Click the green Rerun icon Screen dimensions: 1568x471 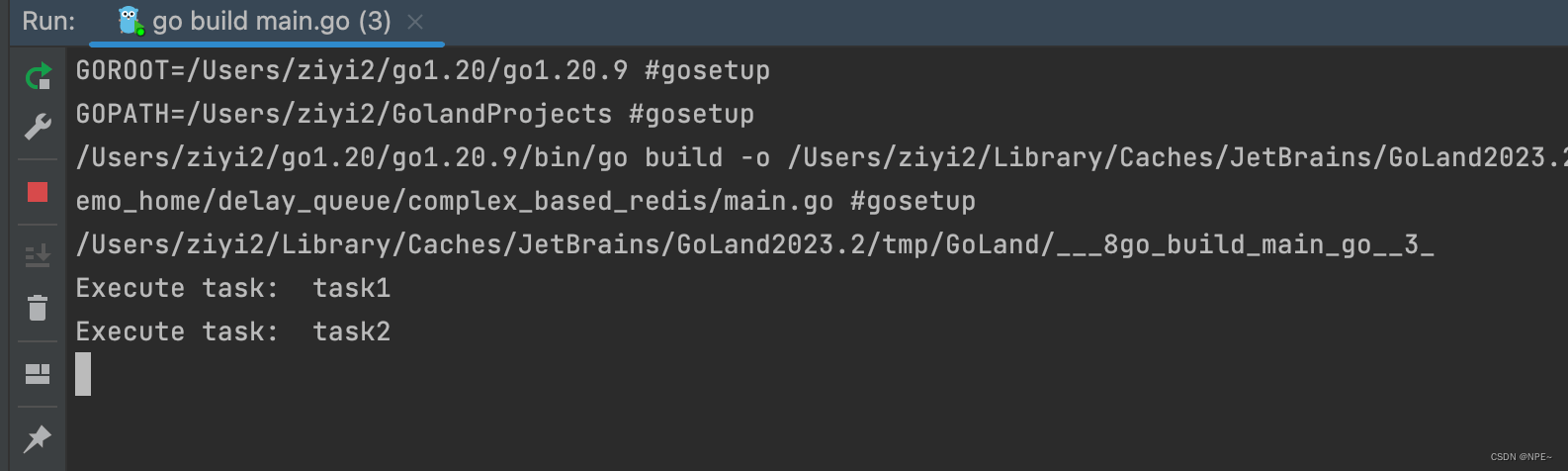pos(38,76)
